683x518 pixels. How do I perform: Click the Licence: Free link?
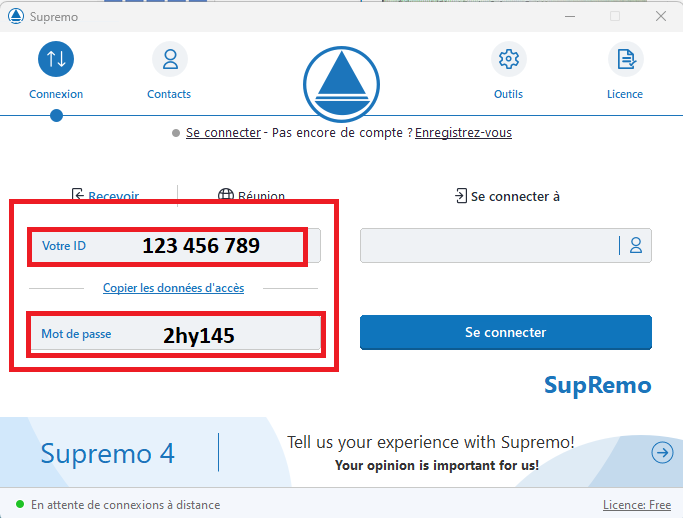point(636,505)
